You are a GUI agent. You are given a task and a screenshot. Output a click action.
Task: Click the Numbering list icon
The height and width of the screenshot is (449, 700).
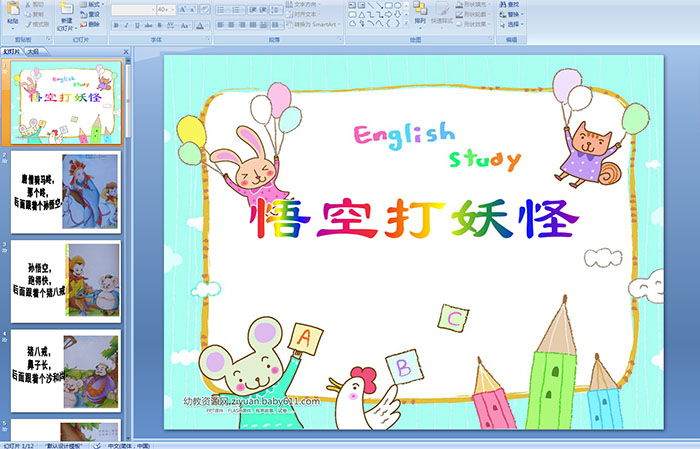pyautogui.click(x=236, y=10)
